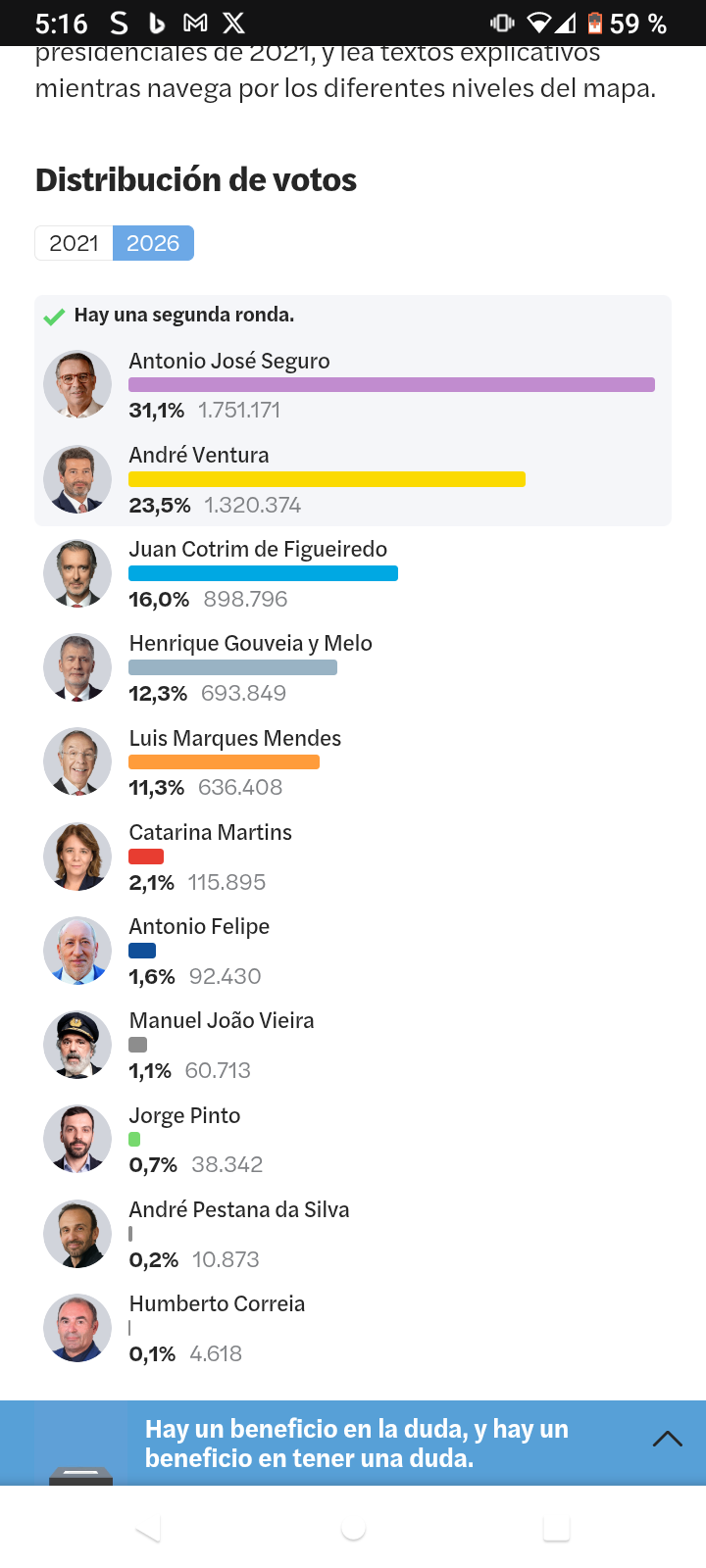Viewport: 706px width, 1568px height.
Task: Switch to the 2021 results tab
Action: pyautogui.click(x=74, y=243)
